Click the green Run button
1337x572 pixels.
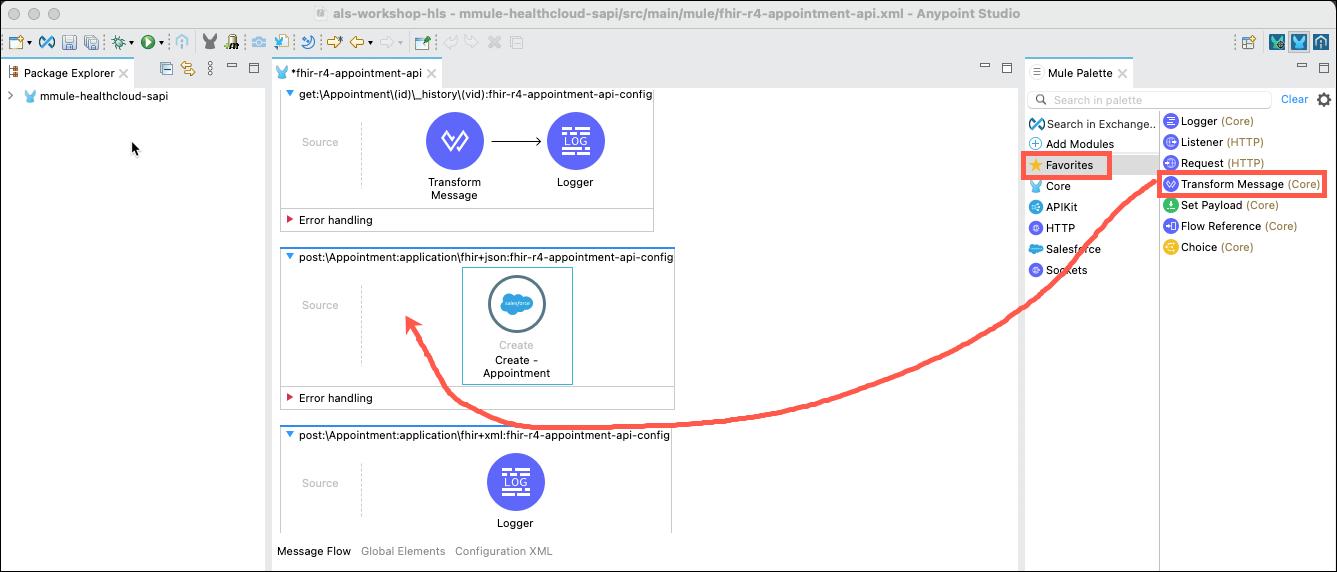pos(147,42)
